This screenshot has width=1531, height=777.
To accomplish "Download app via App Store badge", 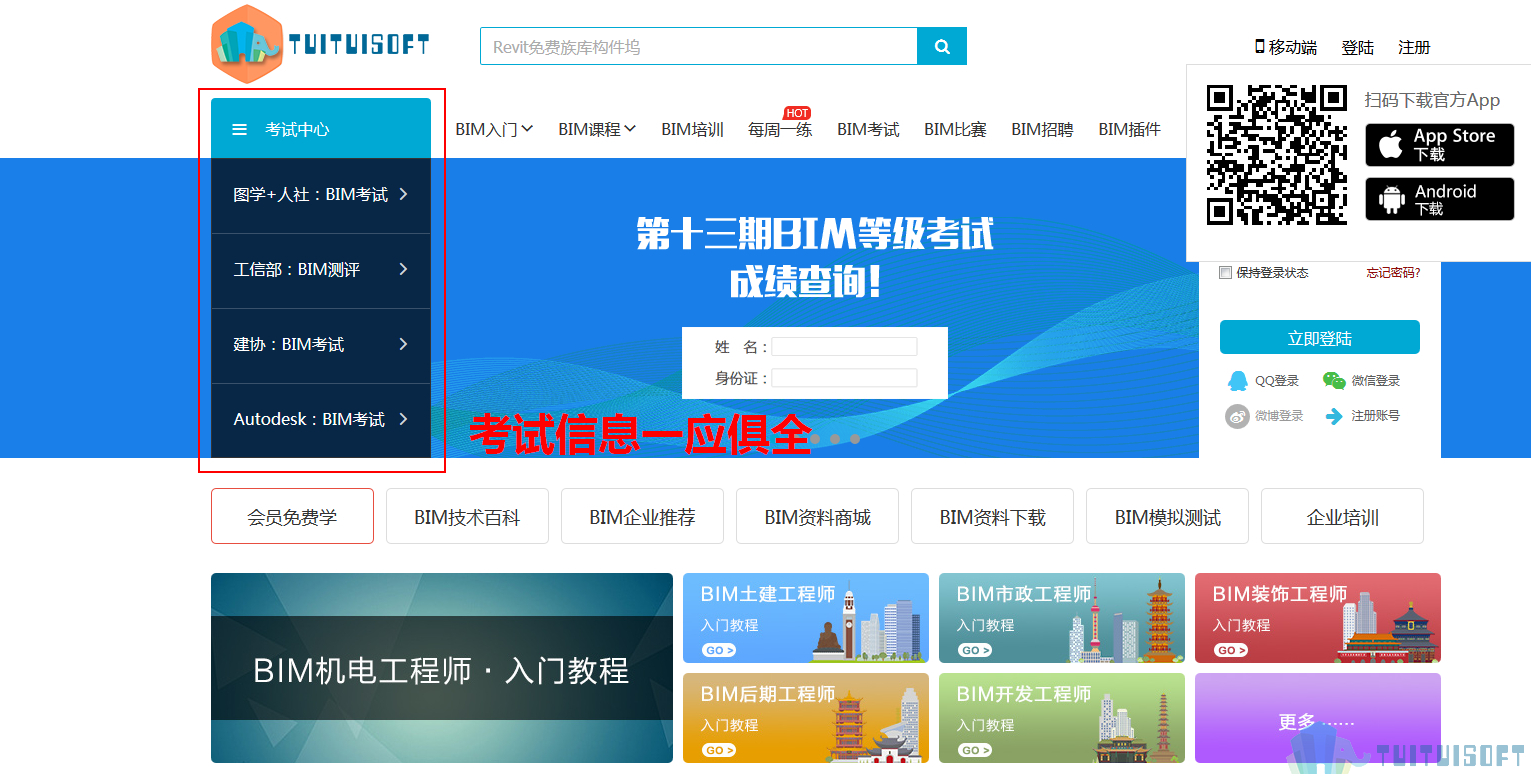I will (x=1439, y=145).
